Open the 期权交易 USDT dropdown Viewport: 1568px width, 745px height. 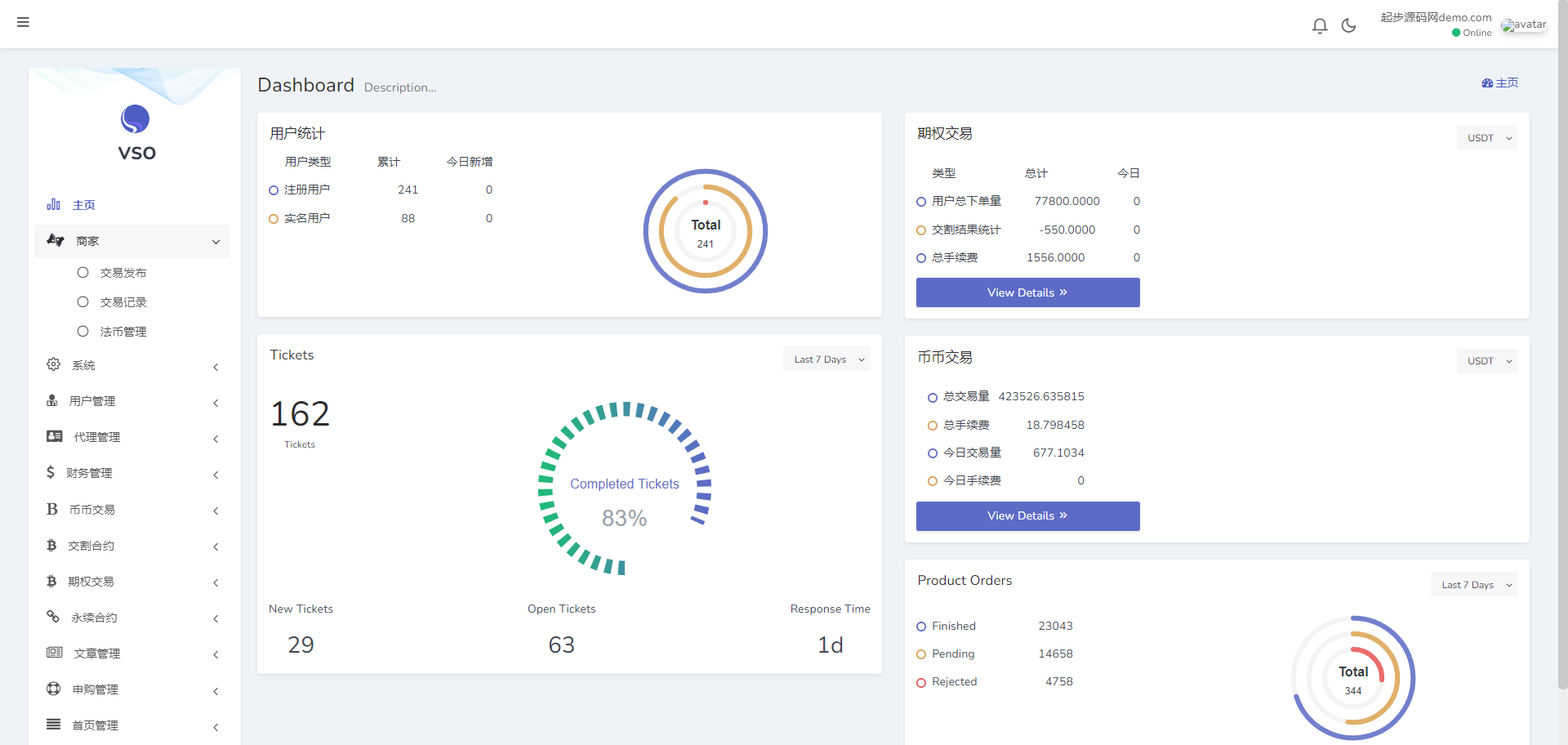(1487, 138)
